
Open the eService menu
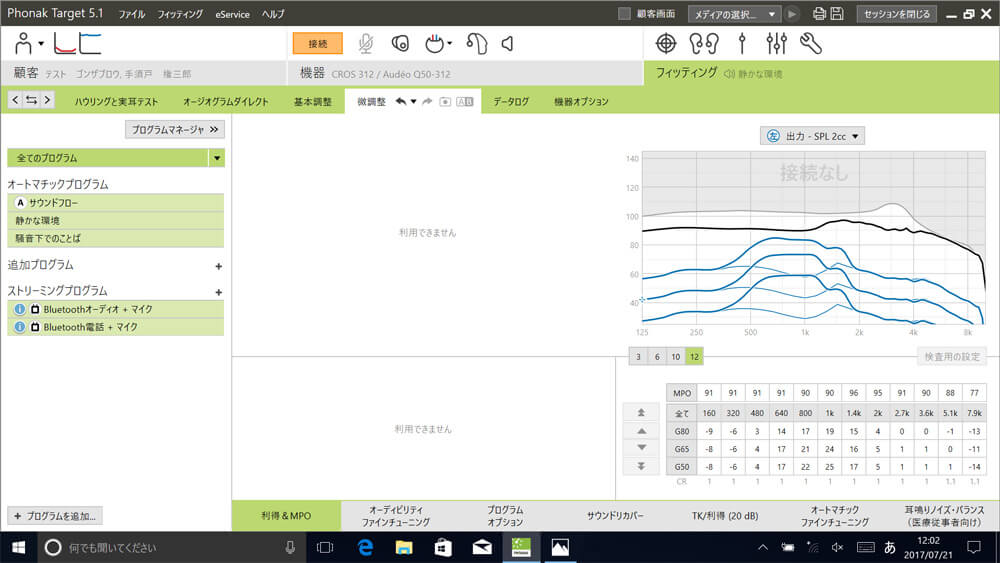[232, 14]
